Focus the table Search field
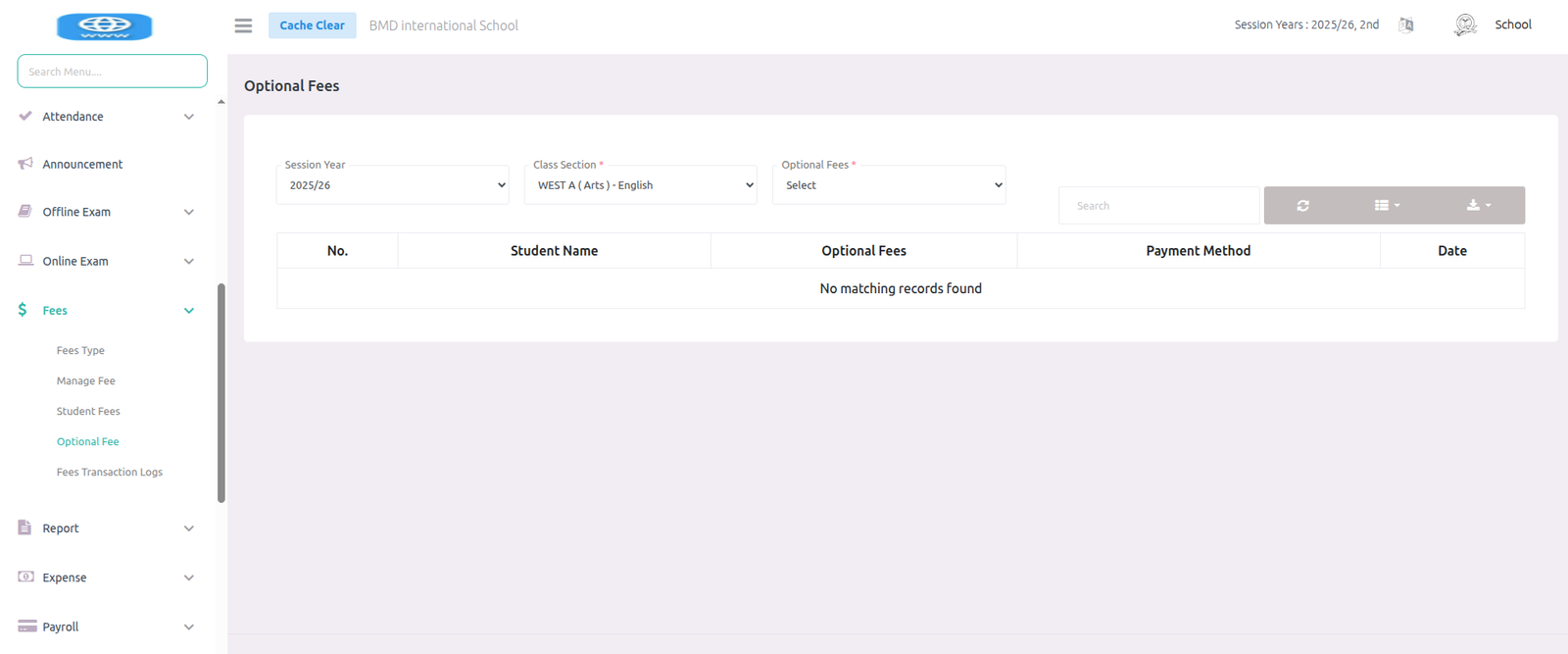 point(1158,206)
